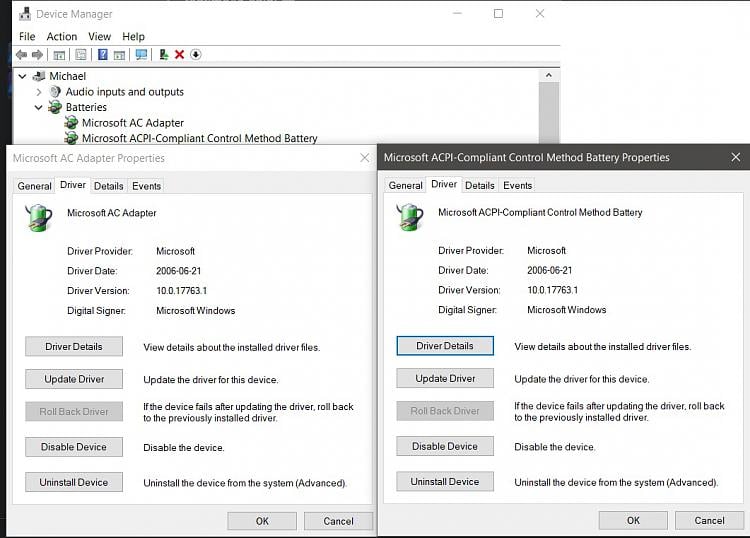Click Cancel in ACPI Battery Properties
Screen dimensions: 750x538
pos(709,520)
